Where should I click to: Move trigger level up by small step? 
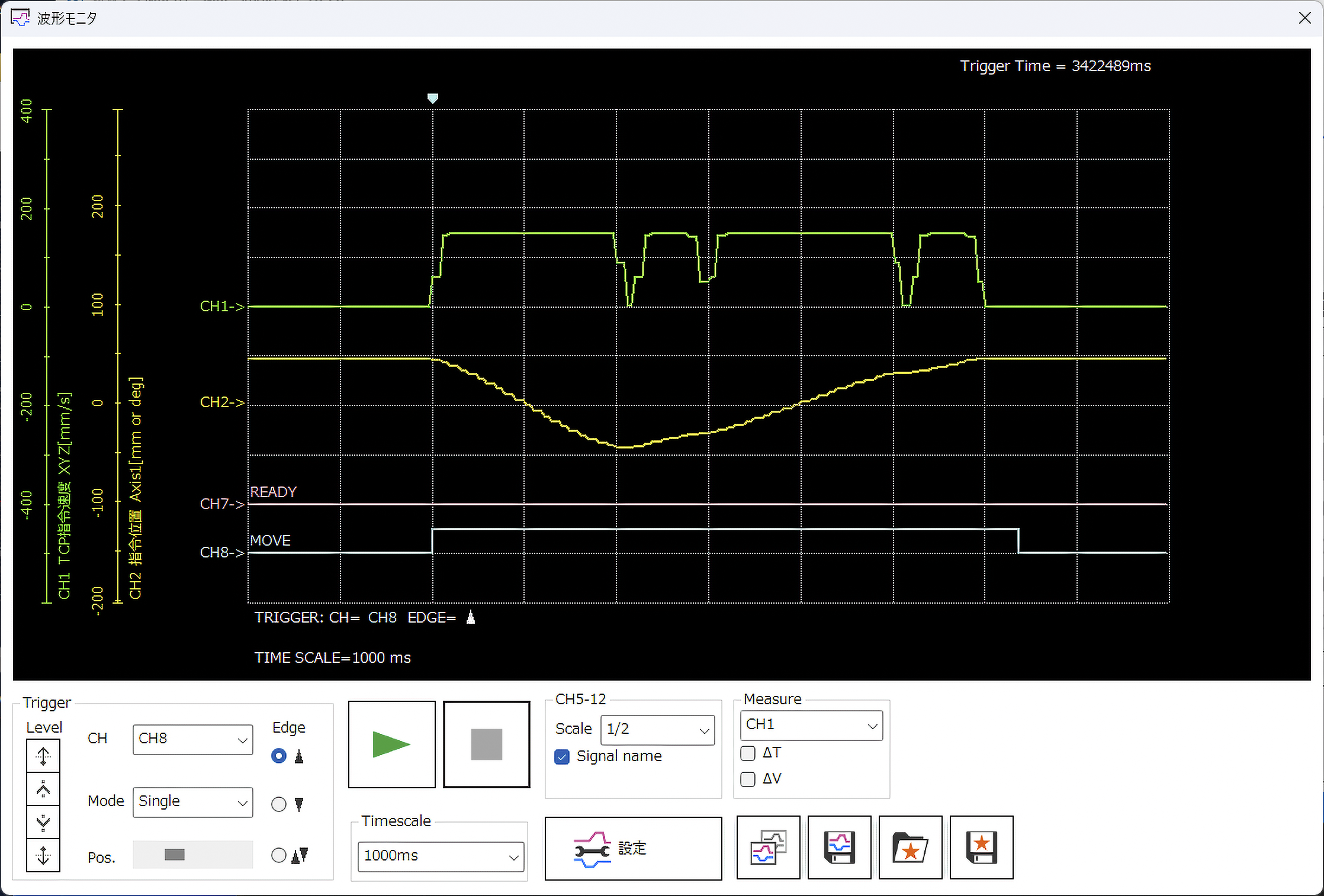(43, 789)
